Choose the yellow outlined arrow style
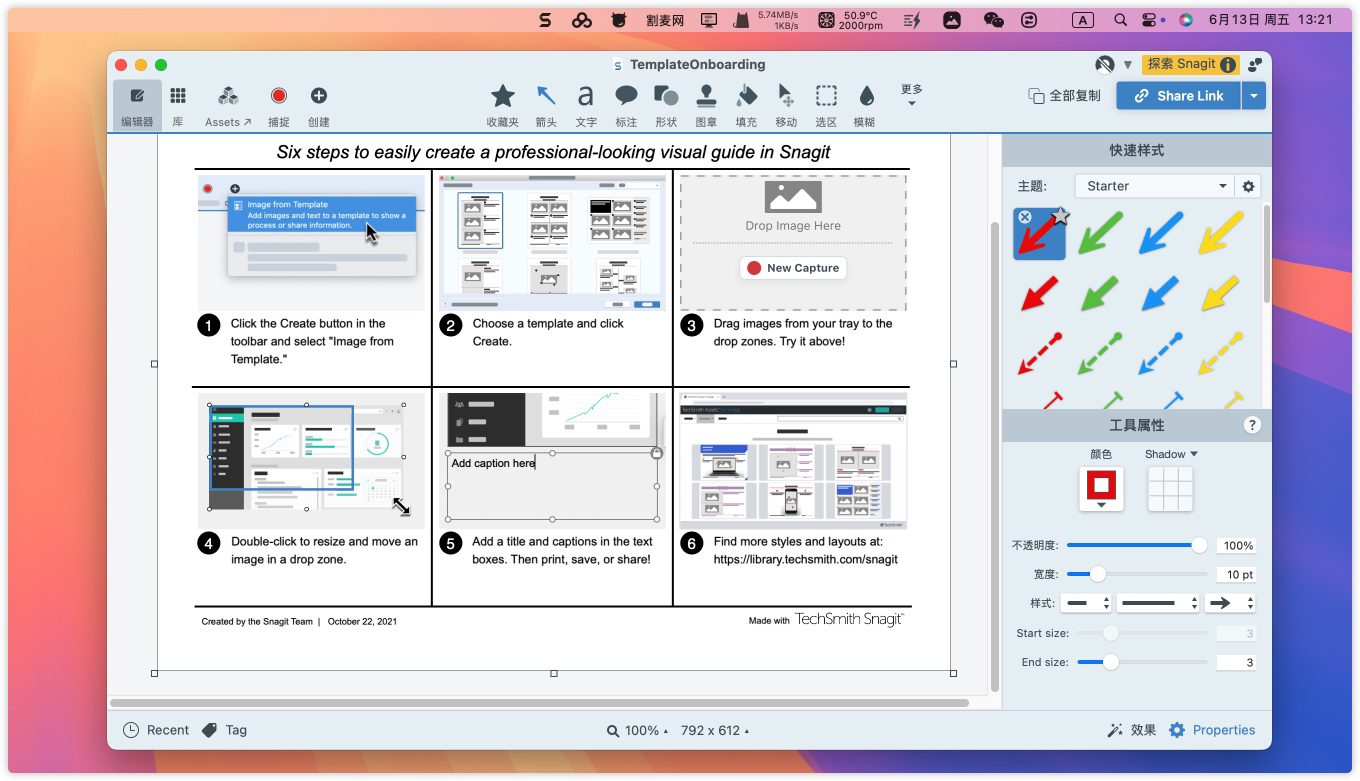 click(x=1221, y=233)
